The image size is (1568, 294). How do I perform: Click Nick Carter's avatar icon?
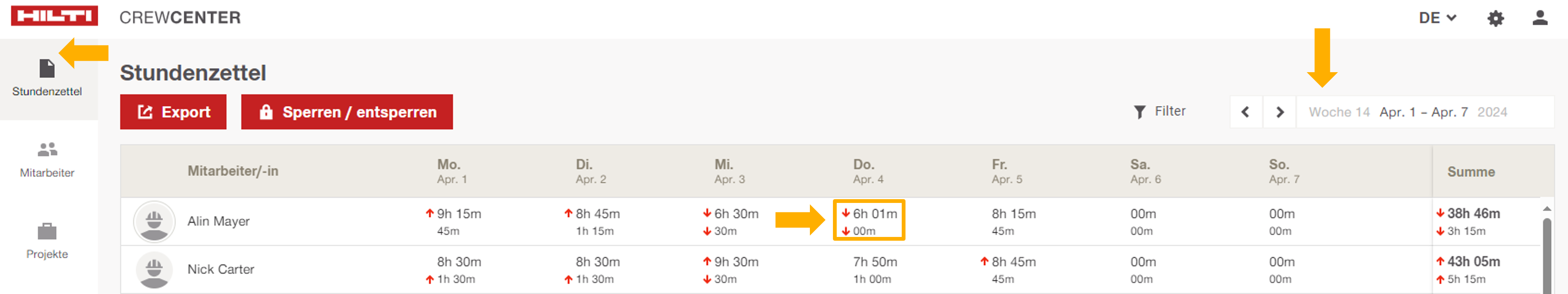click(155, 269)
